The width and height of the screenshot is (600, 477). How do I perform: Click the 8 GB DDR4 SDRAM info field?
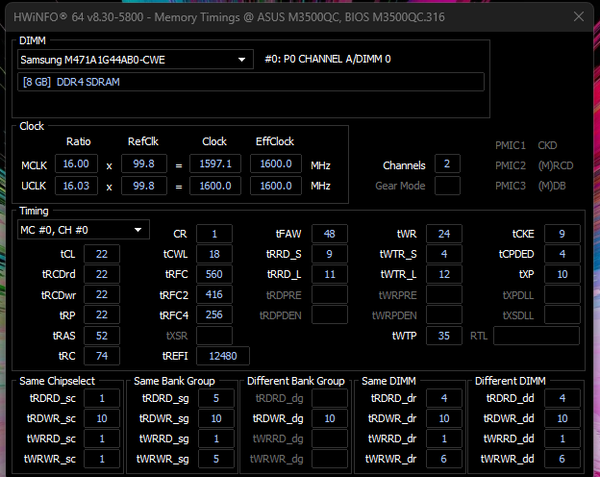point(250,82)
